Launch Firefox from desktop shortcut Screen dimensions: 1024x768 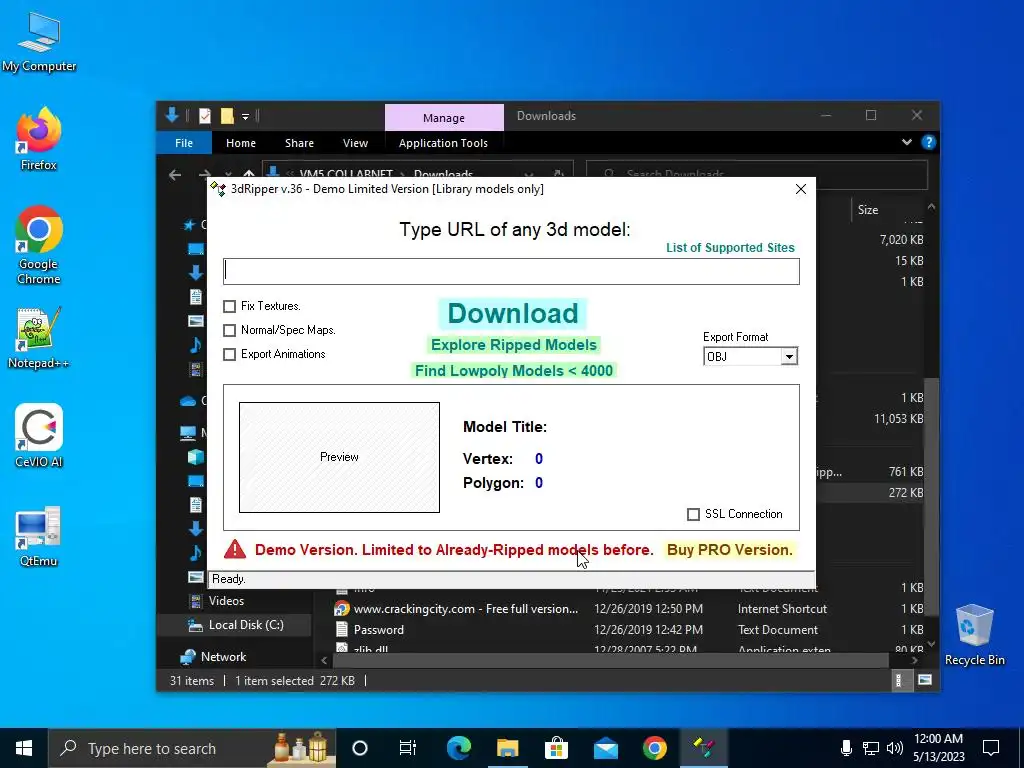39,138
